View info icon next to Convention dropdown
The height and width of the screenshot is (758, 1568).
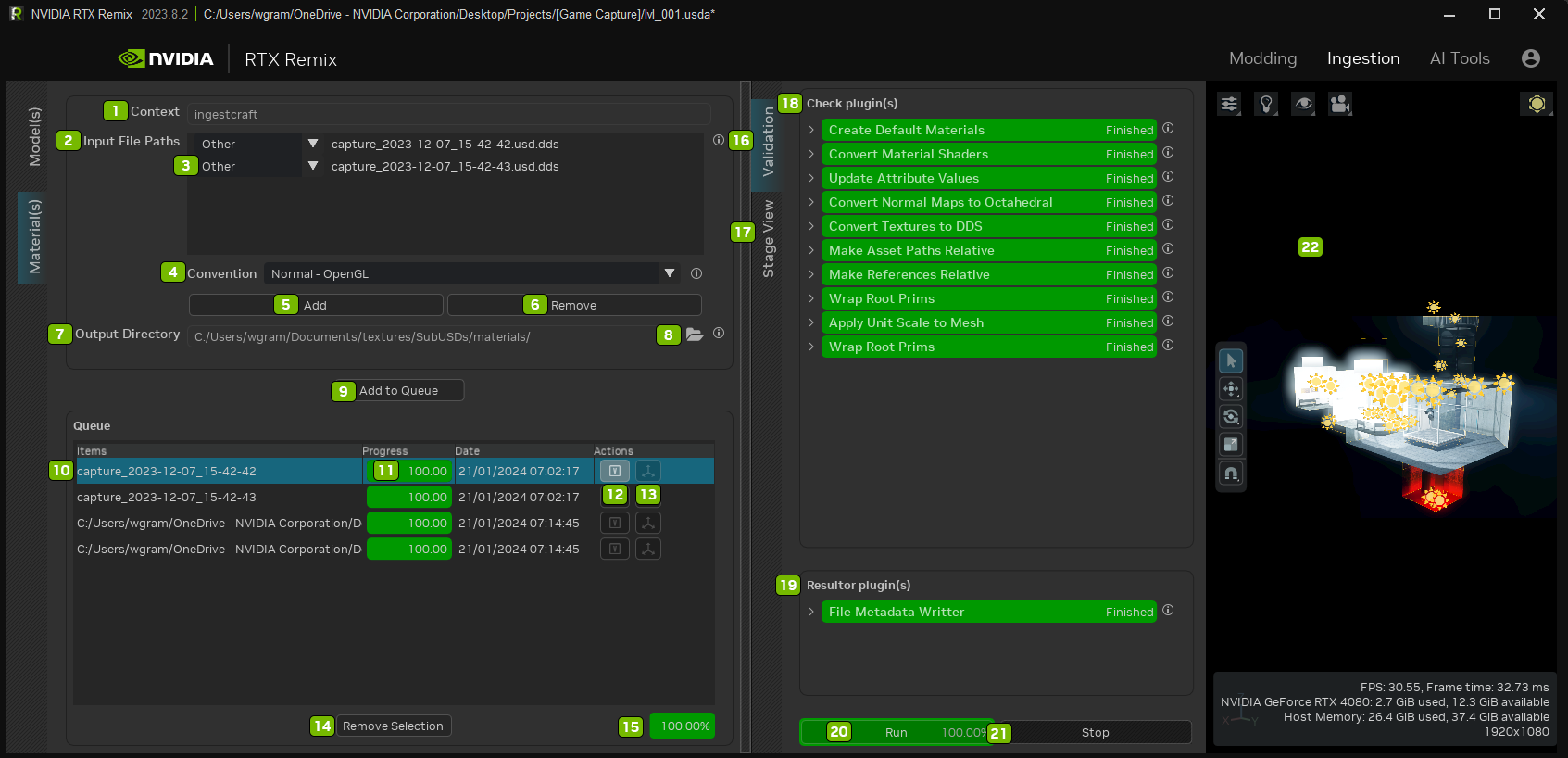[696, 273]
